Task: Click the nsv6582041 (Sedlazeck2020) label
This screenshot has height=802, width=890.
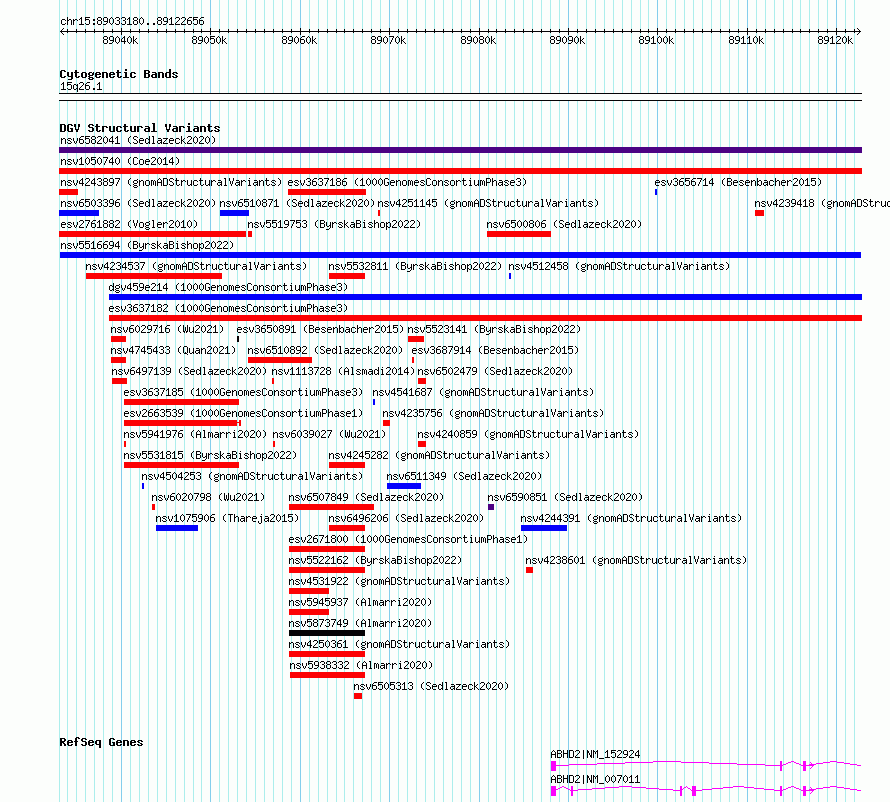Action: coord(138,140)
